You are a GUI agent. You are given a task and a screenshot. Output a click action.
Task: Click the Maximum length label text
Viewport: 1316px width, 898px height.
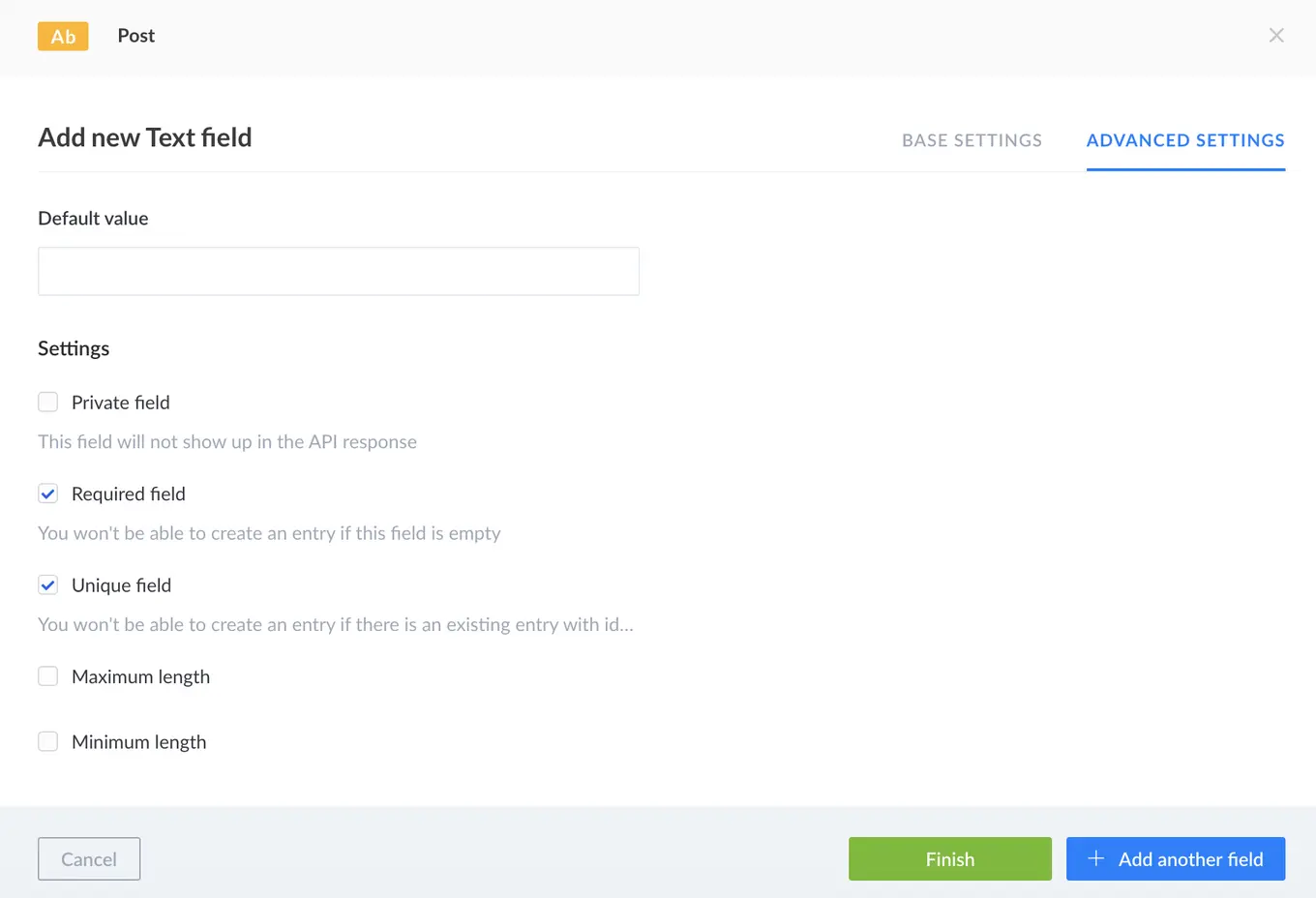click(140, 675)
